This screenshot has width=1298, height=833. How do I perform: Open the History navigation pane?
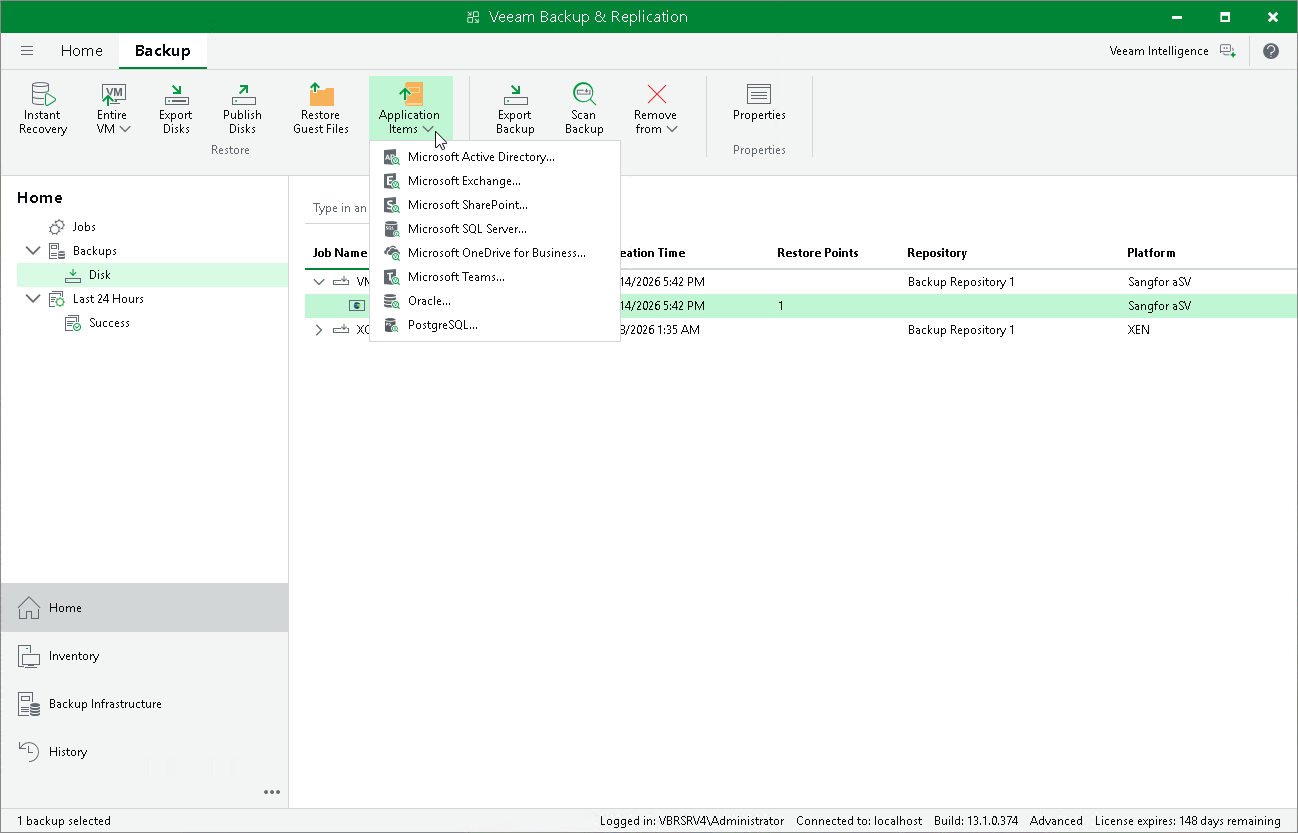pos(144,752)
